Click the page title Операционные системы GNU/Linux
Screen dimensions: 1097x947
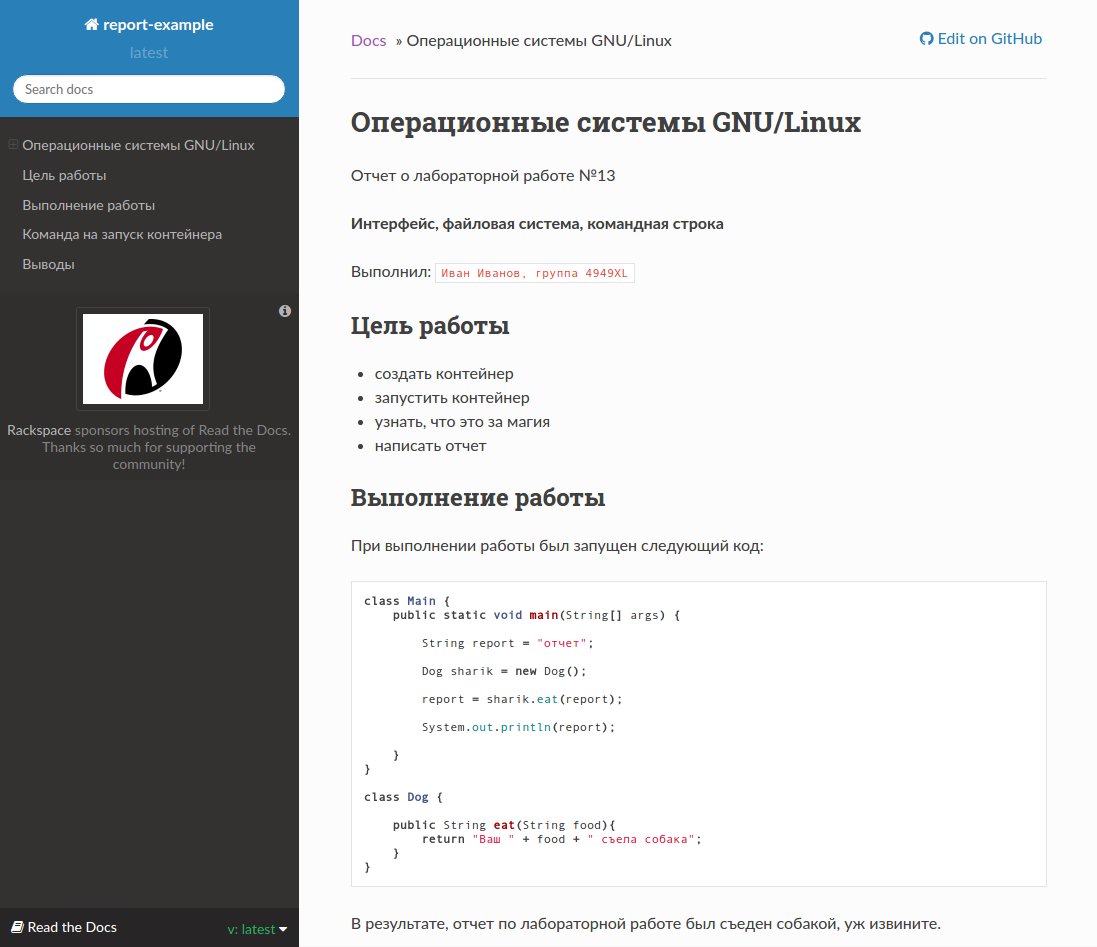coord(606,122)
